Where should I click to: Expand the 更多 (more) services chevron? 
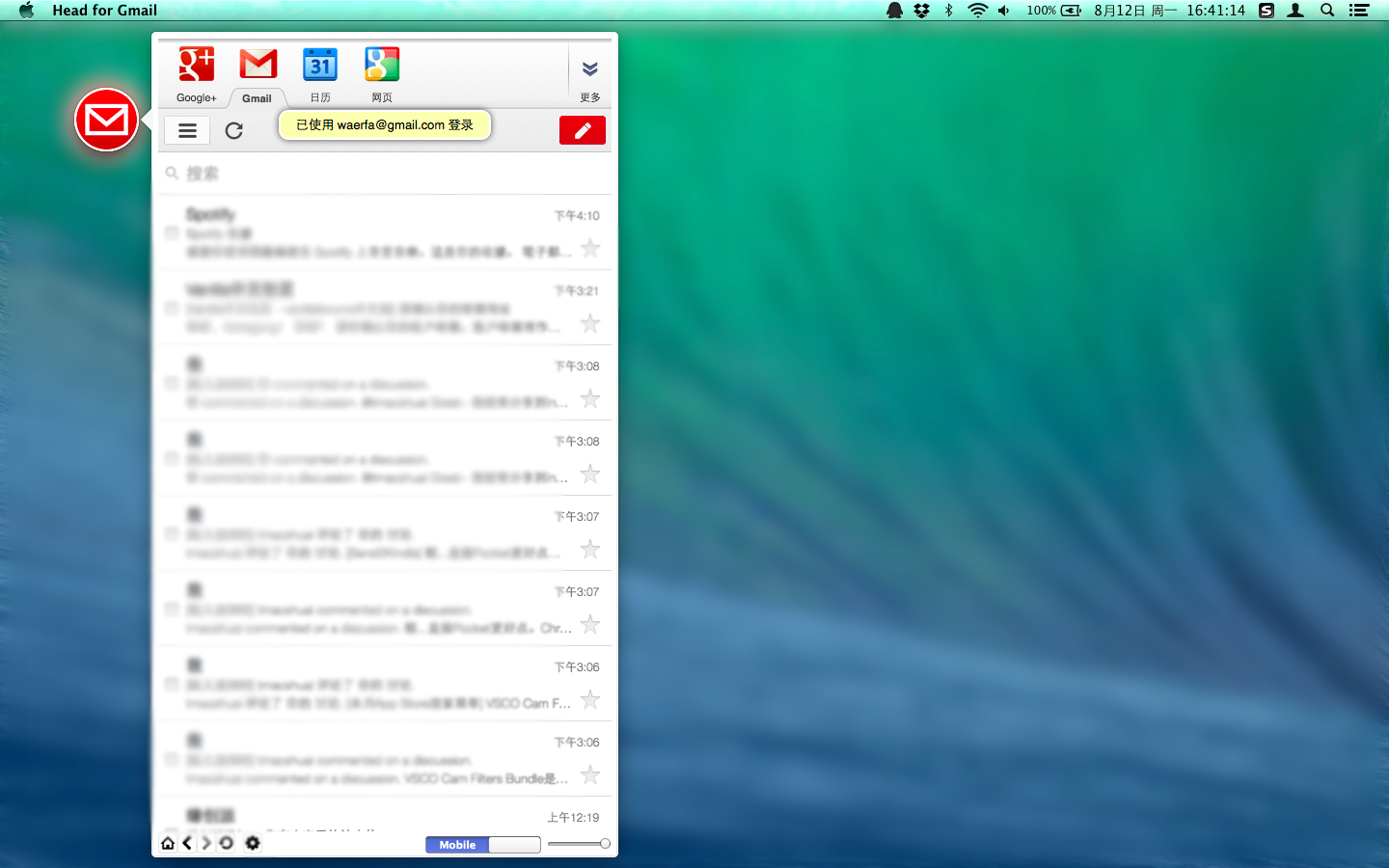pyautogui.click(x=589, y=69)
